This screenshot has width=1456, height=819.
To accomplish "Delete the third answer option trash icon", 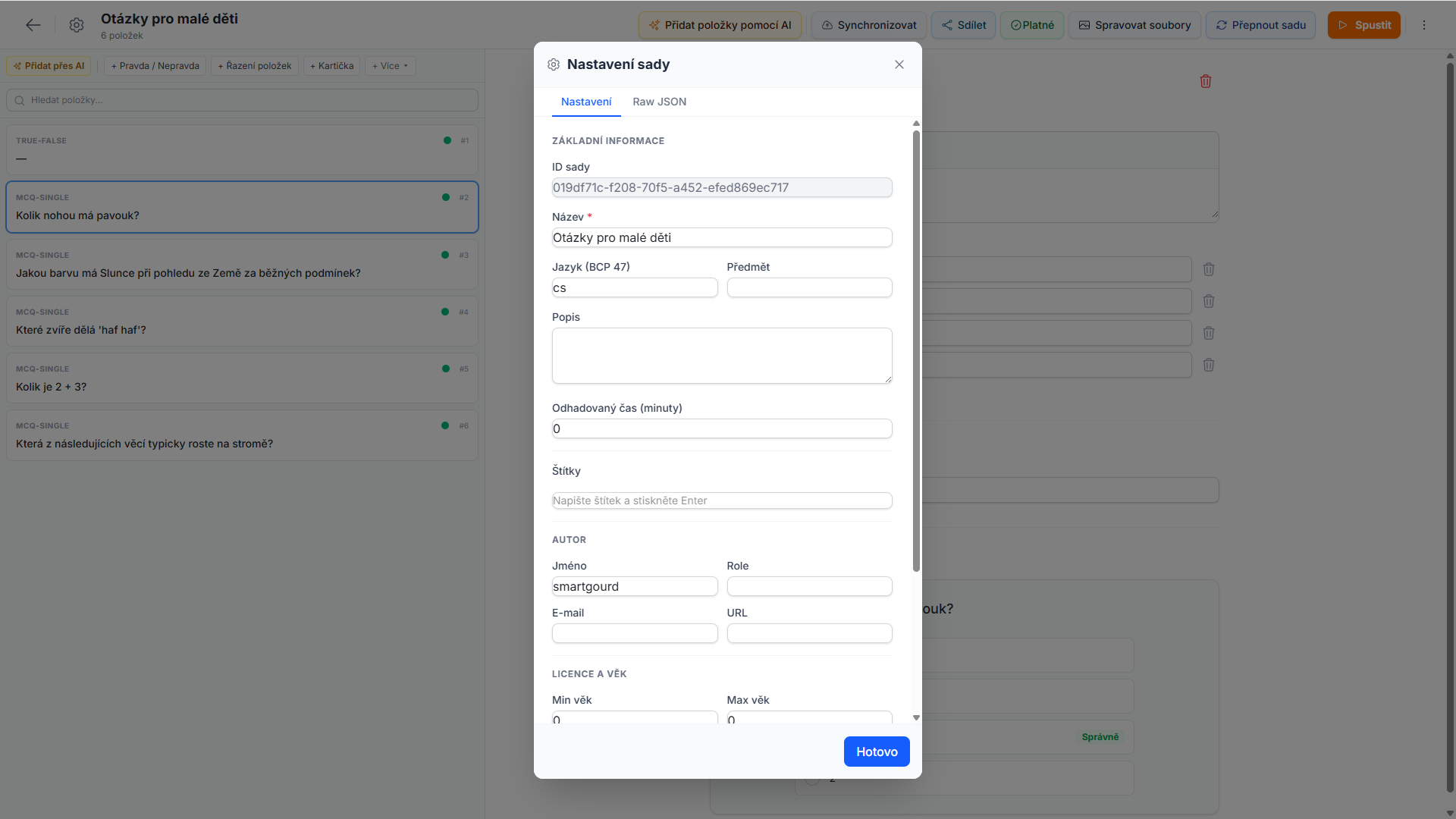I will coord(1209,333).
